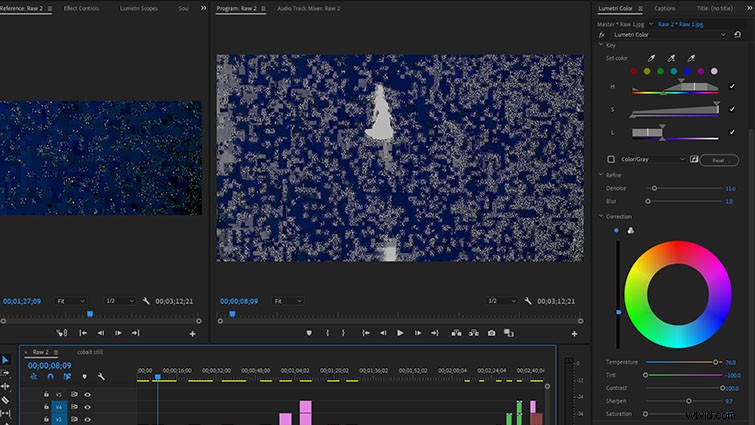This screenshot has width=755, height=425.
Task: Open timeline display settings wrench
Action: 101,376
